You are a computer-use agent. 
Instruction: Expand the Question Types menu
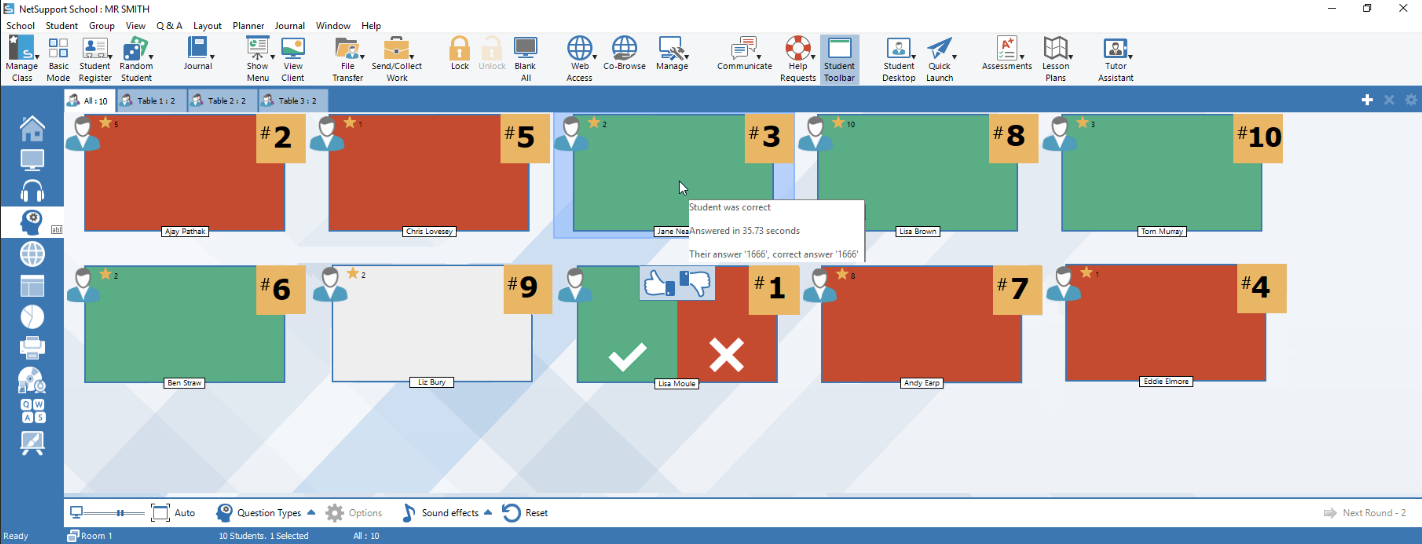311,512
